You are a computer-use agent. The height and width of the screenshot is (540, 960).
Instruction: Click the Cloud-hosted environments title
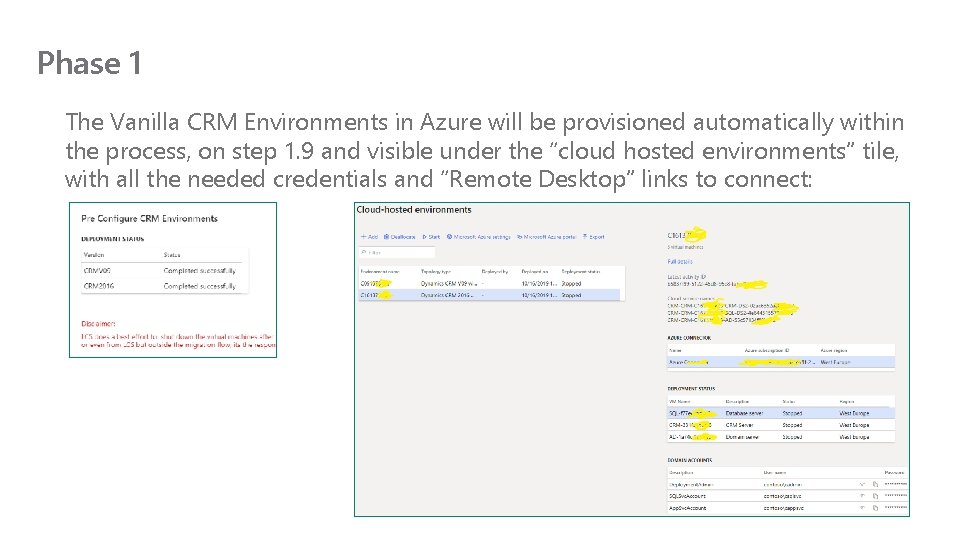click(x=414, y=209)
